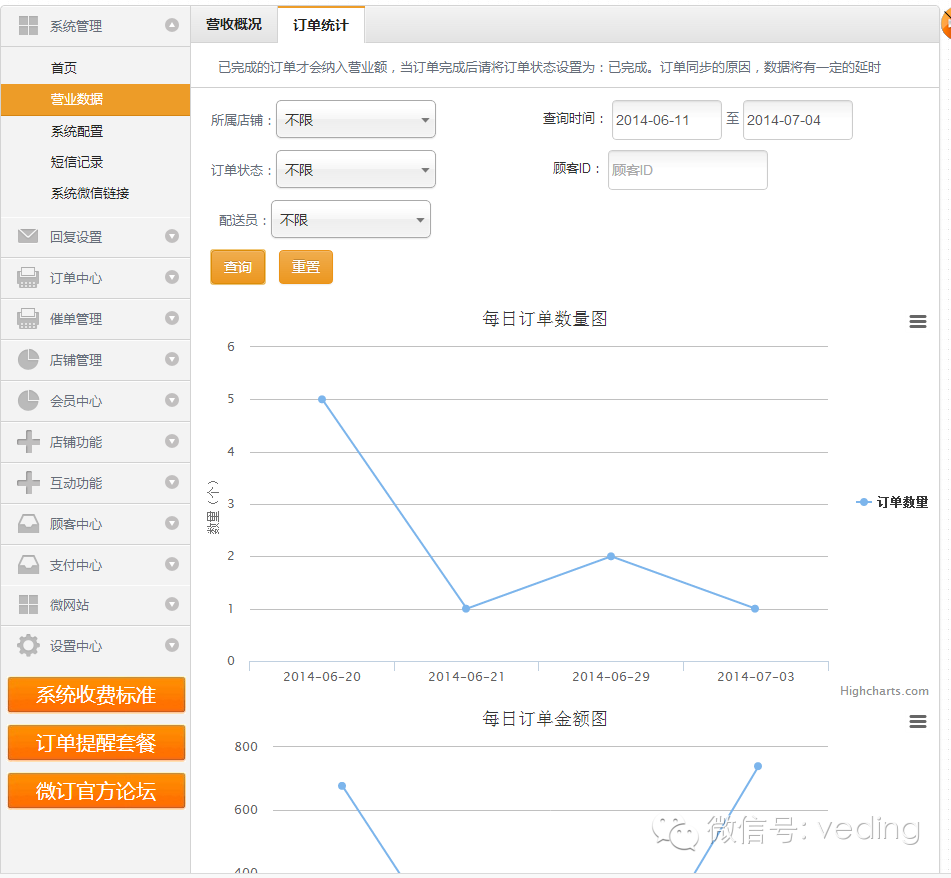Toggle the 订单数量 legend series
The image size is (951, 878).
coord(892,502)
